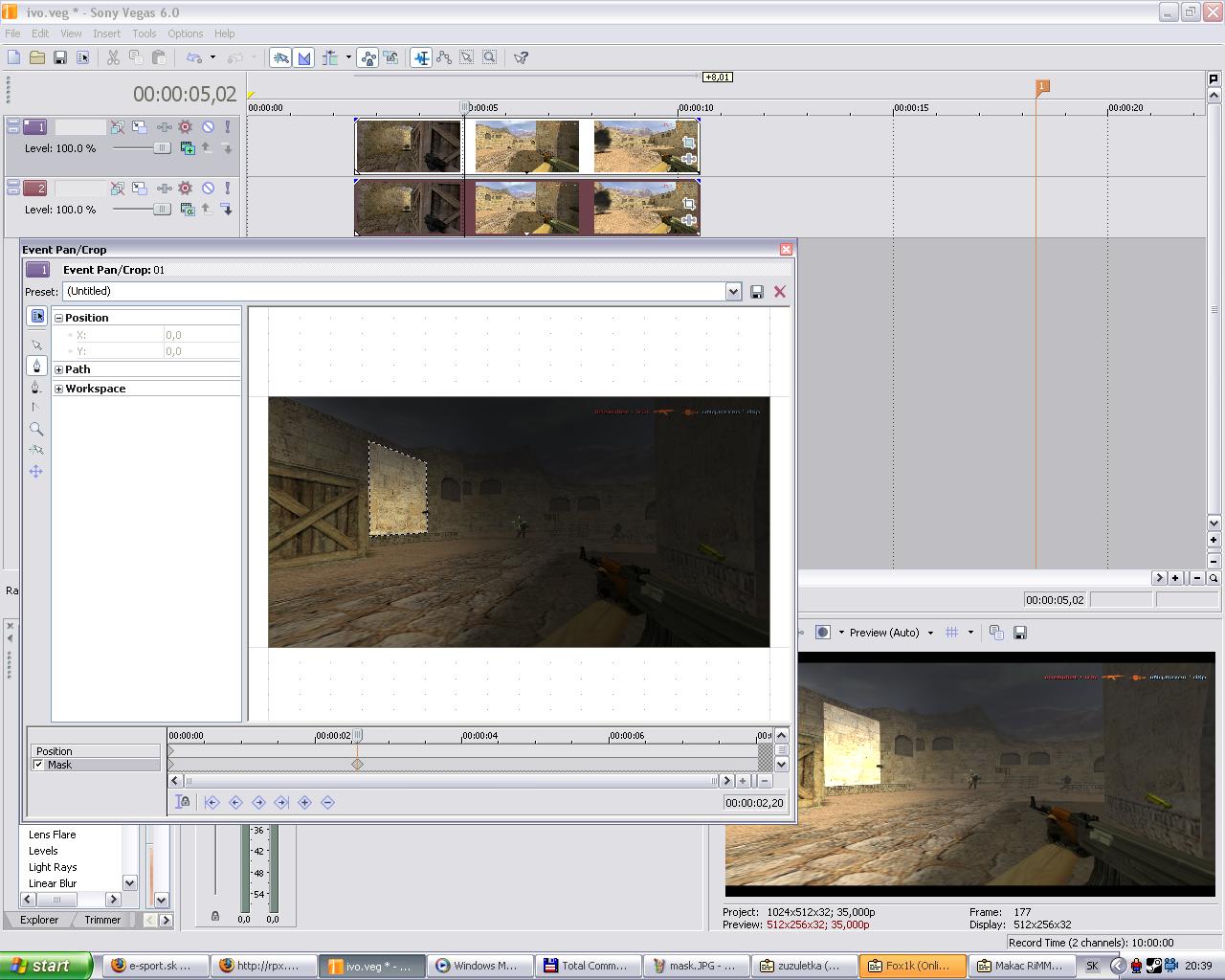The width and height of the screenshot is (1225, 980).
Task: Go to the next keyframe
Action: (258, 802)
